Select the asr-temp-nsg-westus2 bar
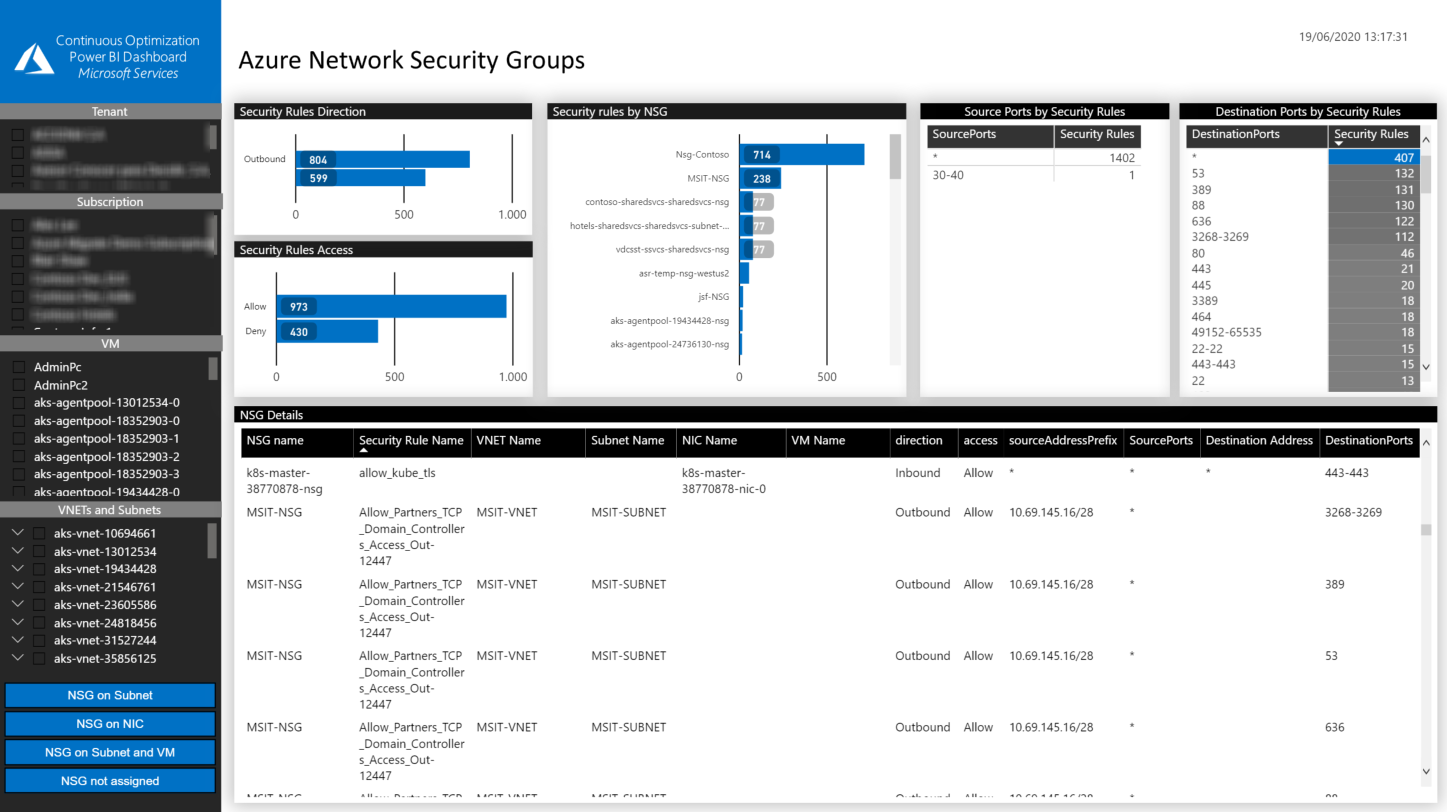Screen dimensions: 1447x812 tap(744, 273)
